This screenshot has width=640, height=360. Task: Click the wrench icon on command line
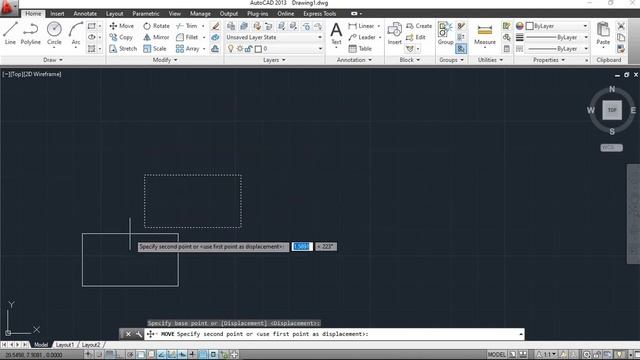point(139,334)
